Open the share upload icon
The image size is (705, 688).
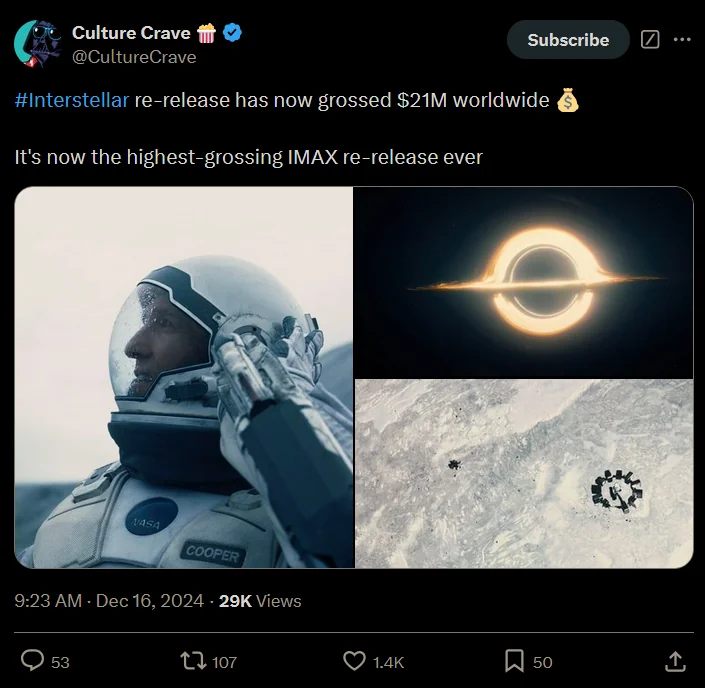coord(675,661)
